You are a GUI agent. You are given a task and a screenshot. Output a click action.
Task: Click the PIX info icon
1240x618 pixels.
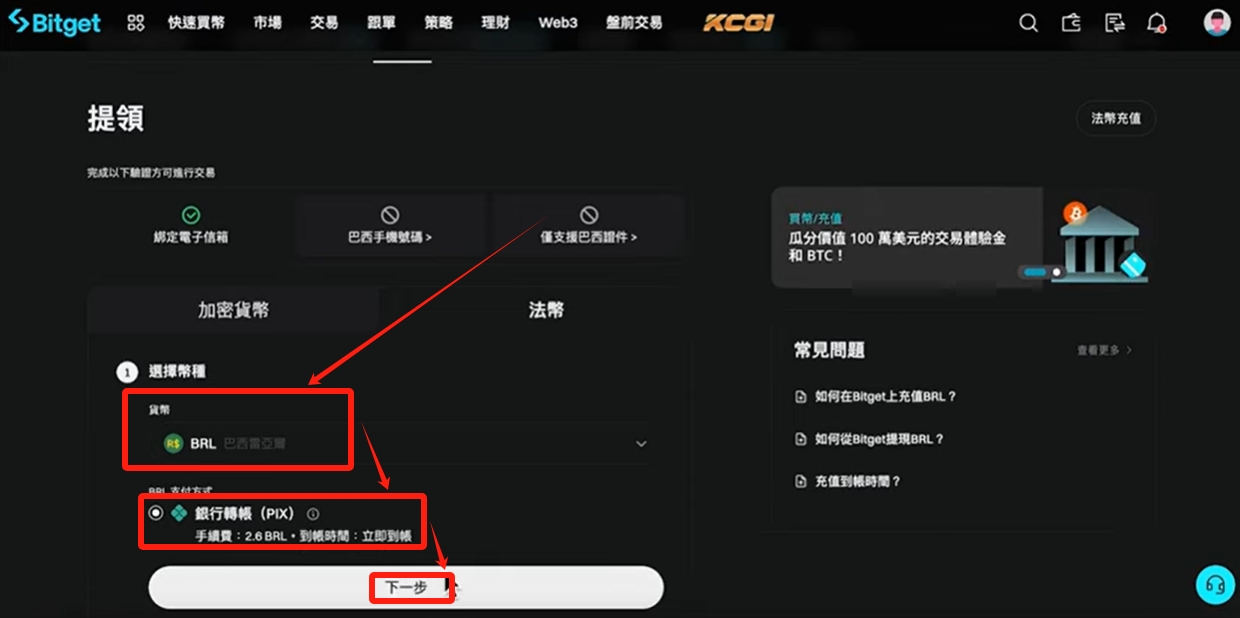click(313, 514)
